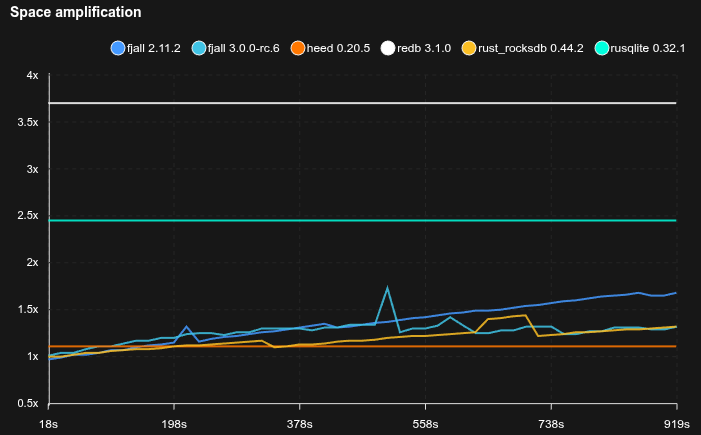Screen dimensions: 701x435
Task: Click the blue fjall 2.11.2 legend circle
Action: [x=117, y=48]
